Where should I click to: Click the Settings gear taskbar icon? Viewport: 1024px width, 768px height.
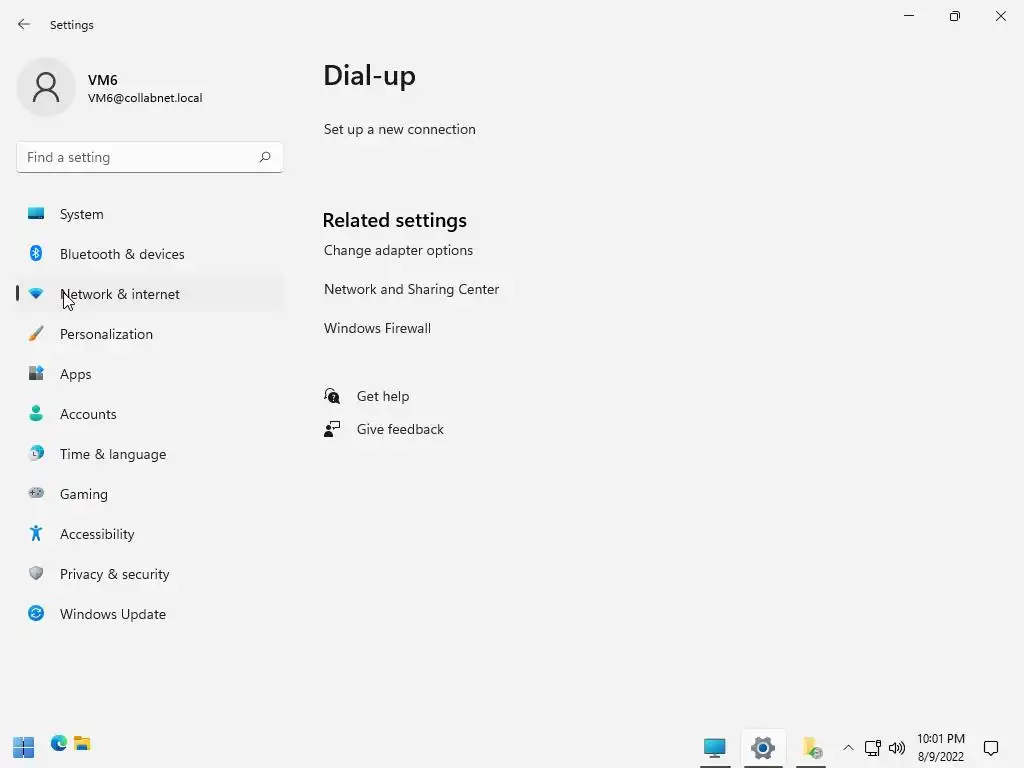coord(763,748)
